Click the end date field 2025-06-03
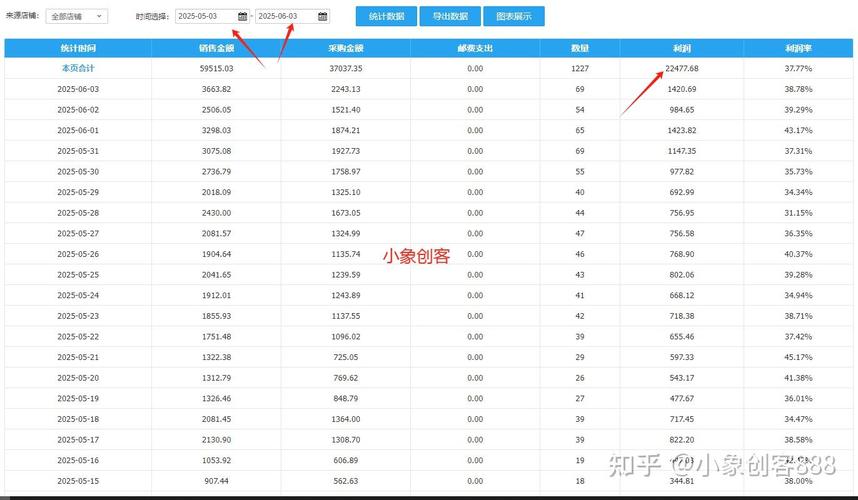 [x=292, y=16]
